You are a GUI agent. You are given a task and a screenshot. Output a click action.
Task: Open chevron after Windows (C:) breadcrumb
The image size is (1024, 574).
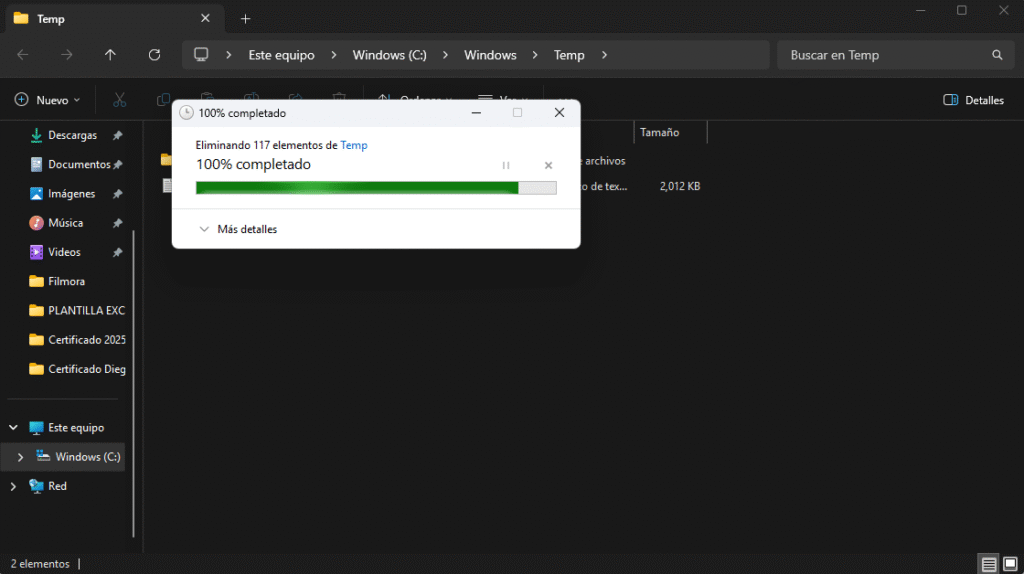click(445, 55)
